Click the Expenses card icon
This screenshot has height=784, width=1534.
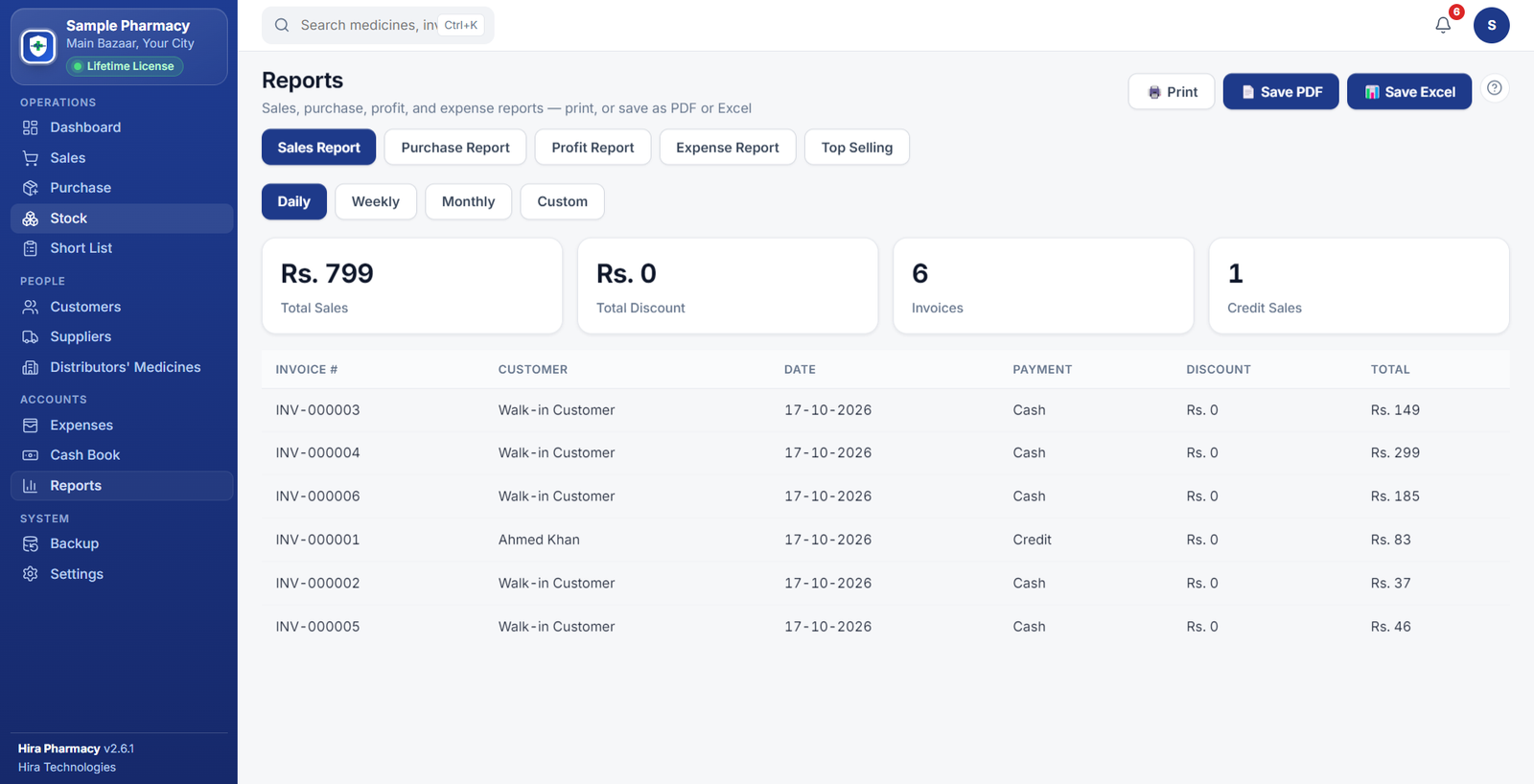[31, 426]
